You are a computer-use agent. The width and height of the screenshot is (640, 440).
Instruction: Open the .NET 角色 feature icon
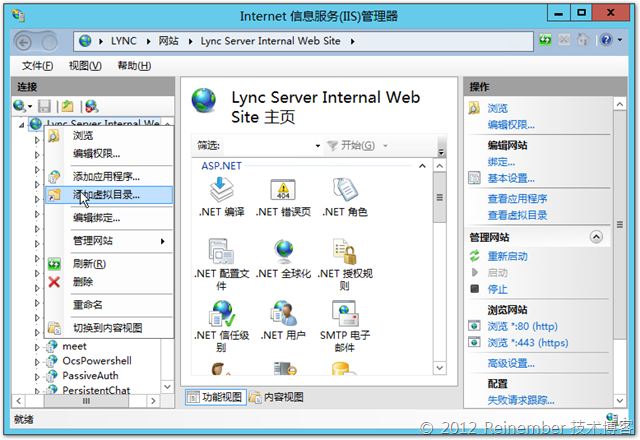click(345, 190)
